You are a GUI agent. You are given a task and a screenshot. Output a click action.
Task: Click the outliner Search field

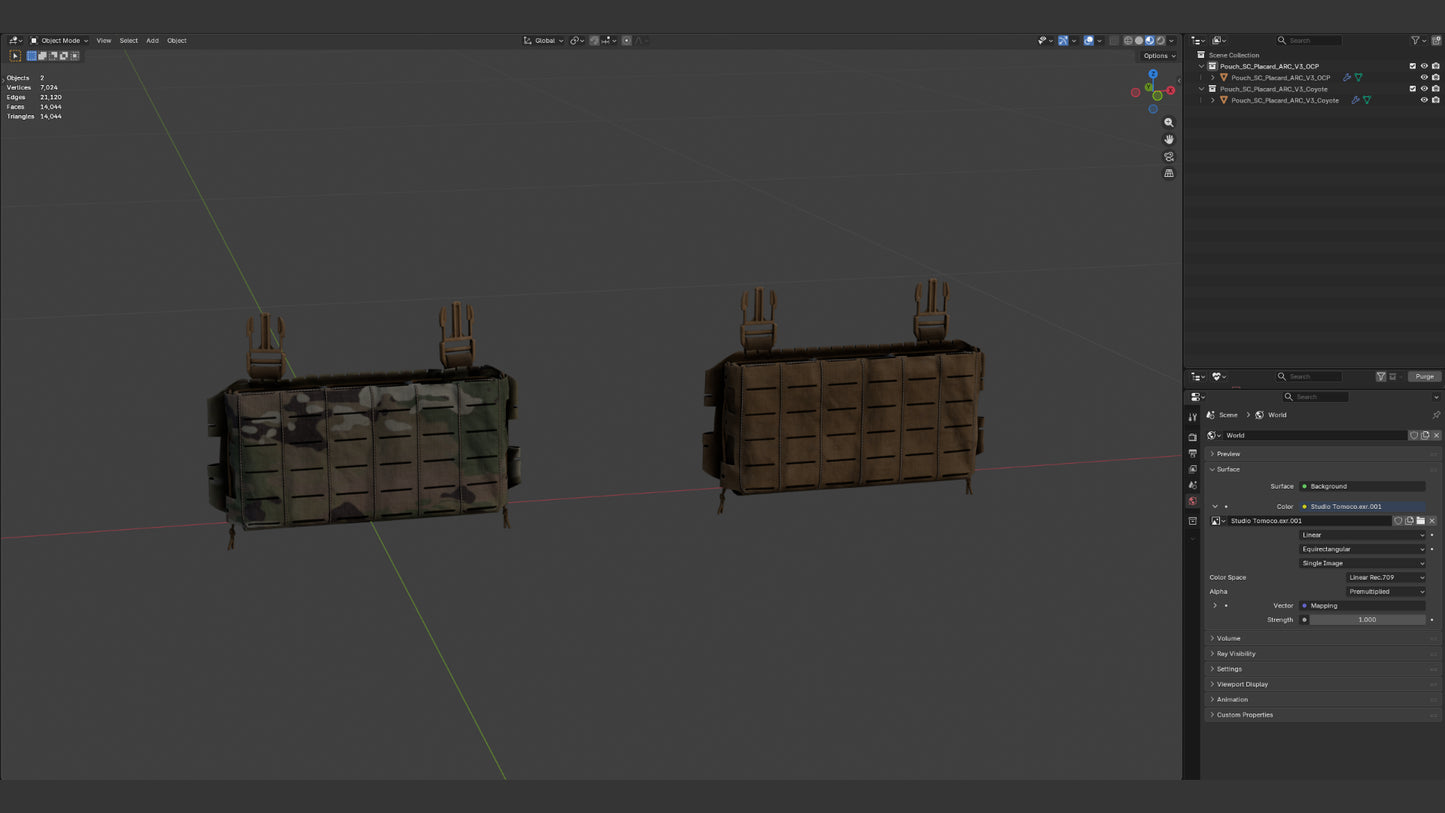(1314, 41)
